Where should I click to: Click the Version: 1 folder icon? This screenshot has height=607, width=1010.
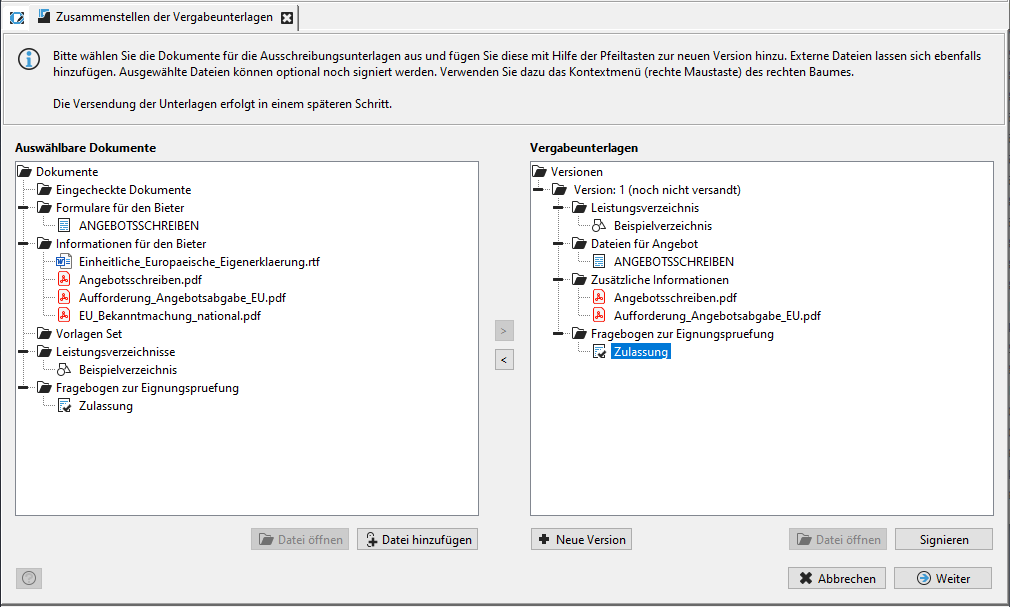pyautogui.click(x=560, y=189)
